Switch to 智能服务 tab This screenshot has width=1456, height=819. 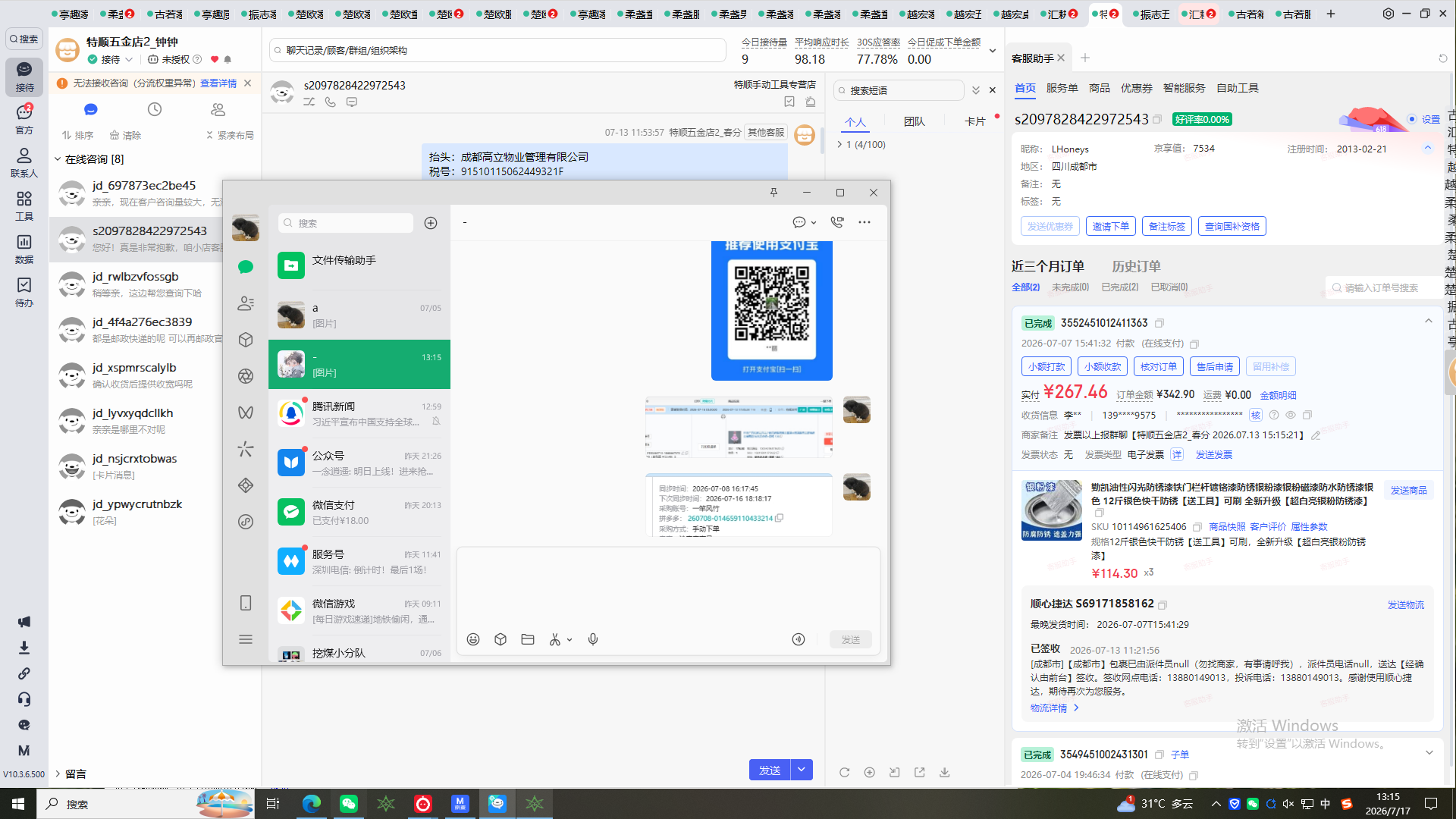click(x=1184, y=88)
